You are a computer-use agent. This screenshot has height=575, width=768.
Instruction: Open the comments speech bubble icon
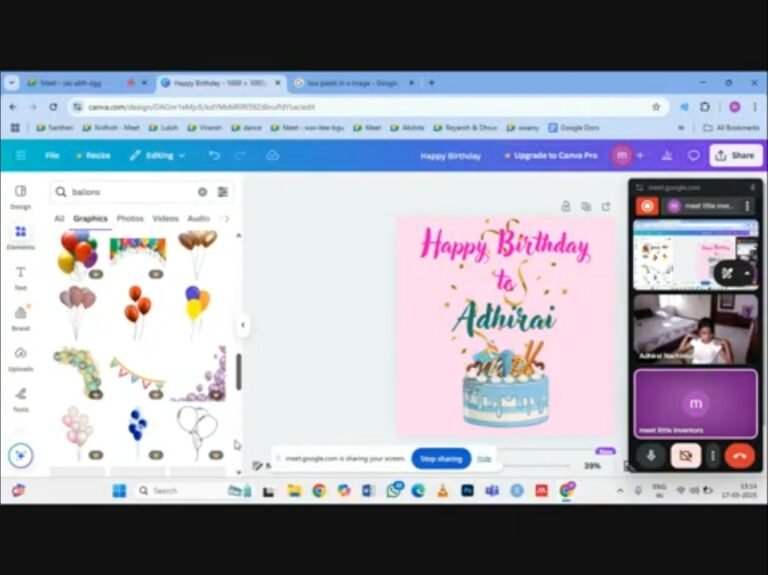[x=693, y=155]
